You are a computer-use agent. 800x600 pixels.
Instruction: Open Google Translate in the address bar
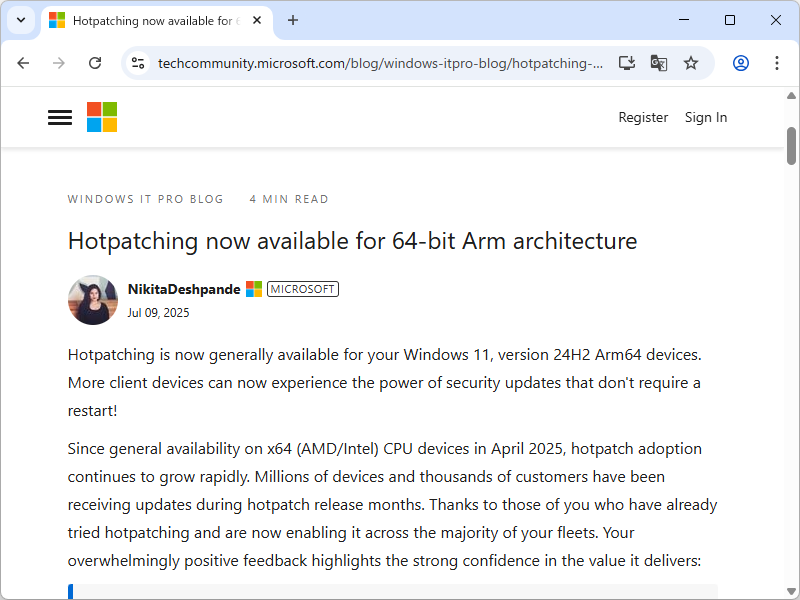click(659, 62)
